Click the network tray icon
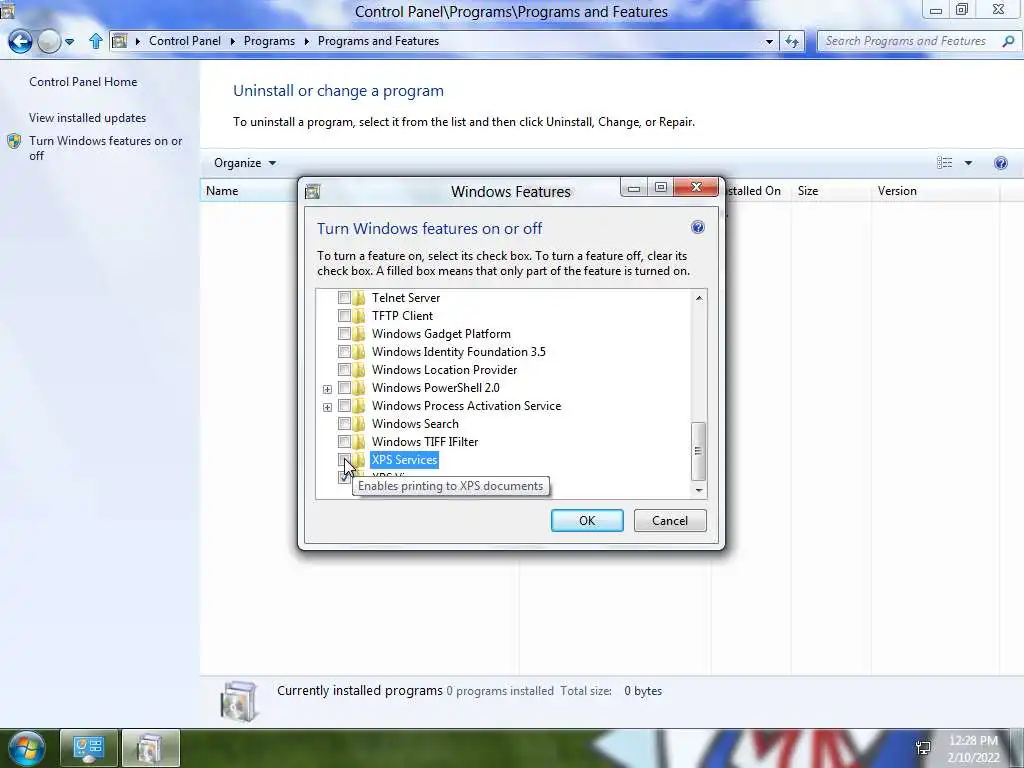The height and width of the screenshot is (768, 1024). pyautogui.click(x=923, y=748)
